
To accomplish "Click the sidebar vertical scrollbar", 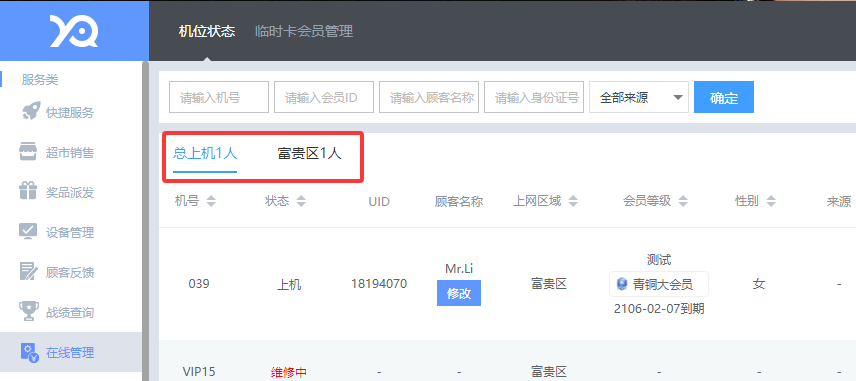I will [145, 221].
